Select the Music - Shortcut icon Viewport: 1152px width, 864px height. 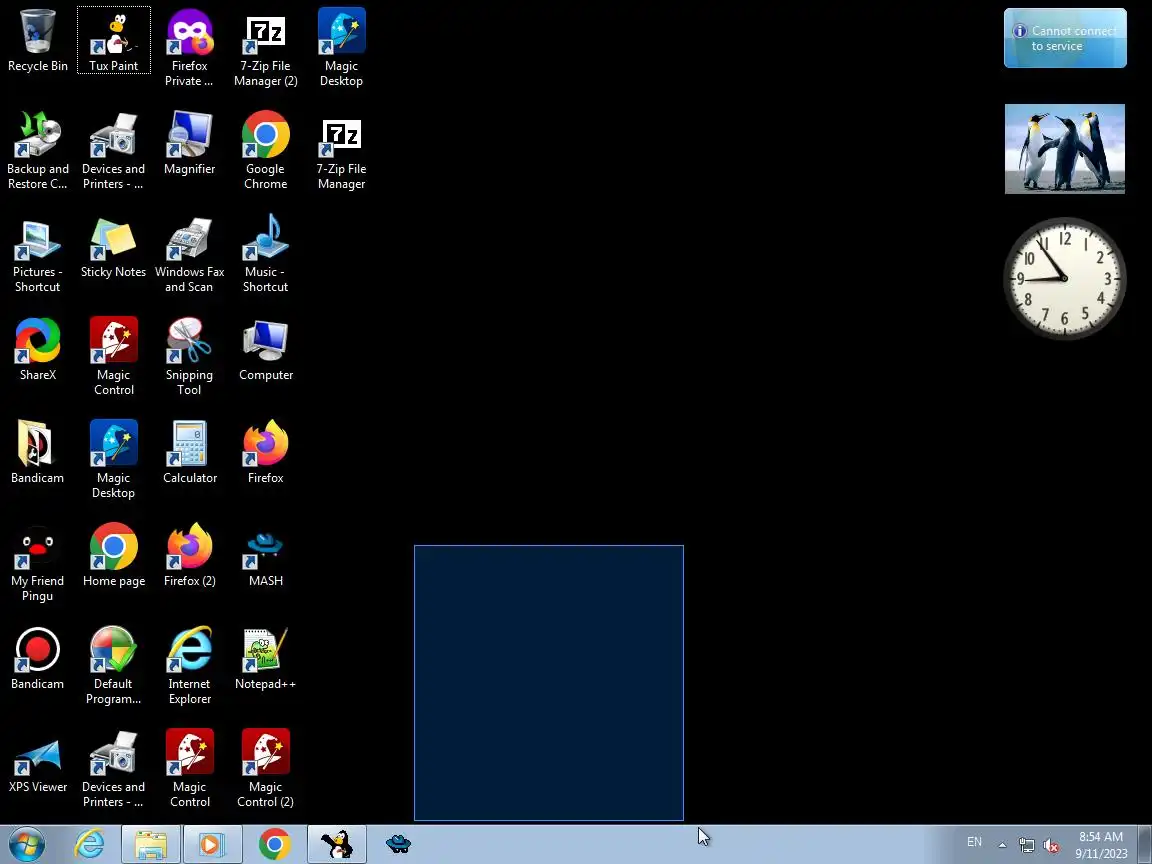(x=265, y=254)
